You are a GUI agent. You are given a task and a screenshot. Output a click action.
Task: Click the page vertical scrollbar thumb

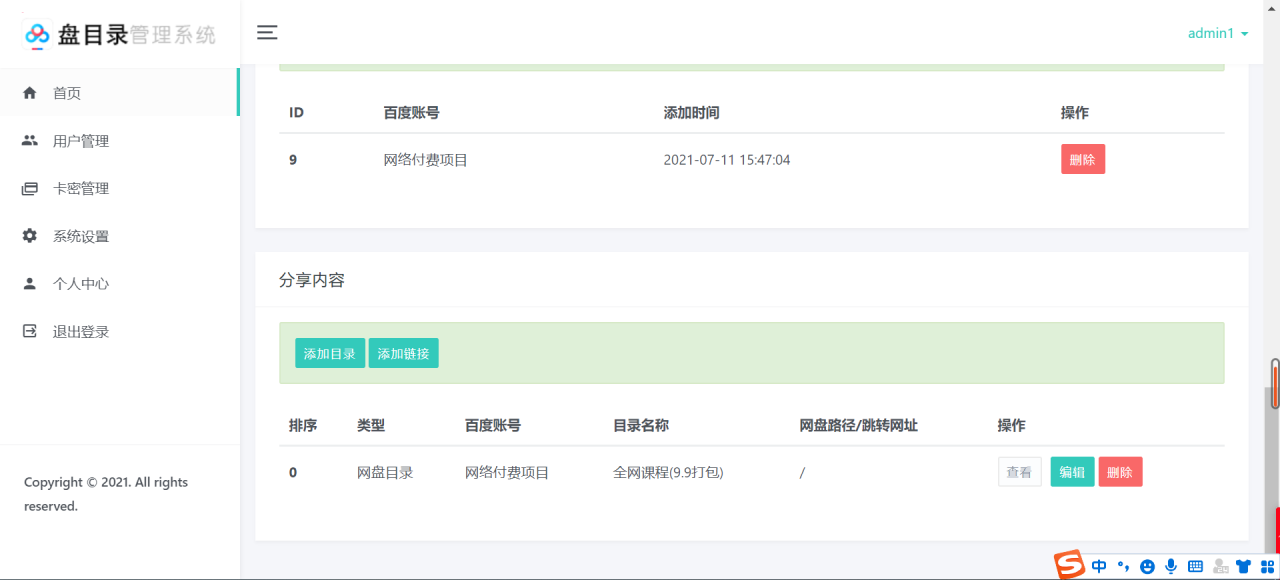1275,384
